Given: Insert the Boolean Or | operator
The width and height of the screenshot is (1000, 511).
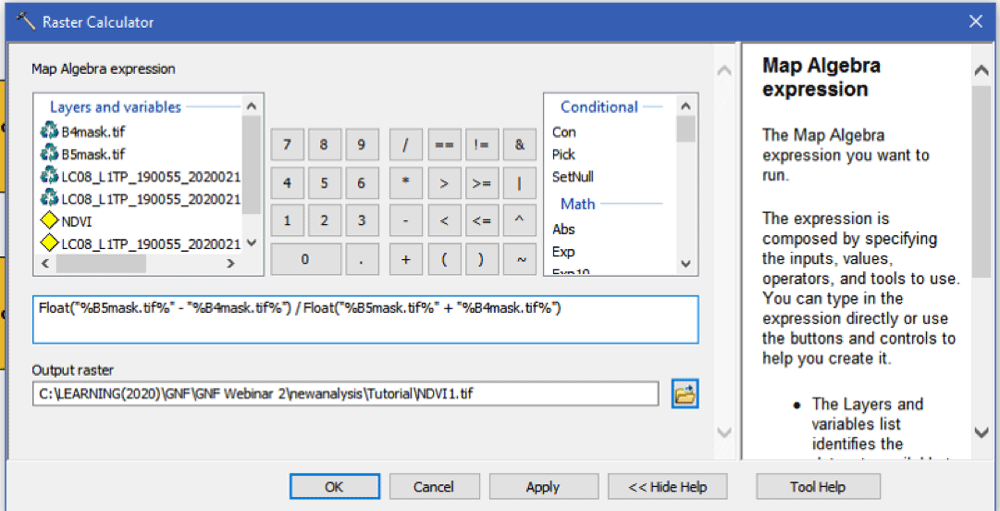Looking at the screenshot, I should pos(519,183).
